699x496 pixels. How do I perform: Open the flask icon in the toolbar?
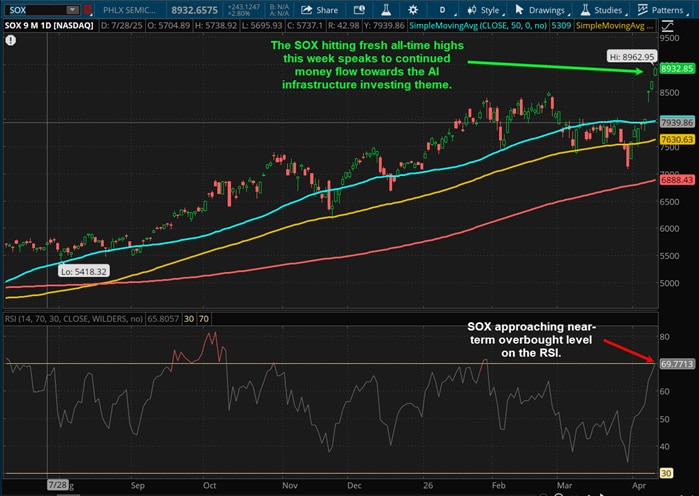click(386, 10)
